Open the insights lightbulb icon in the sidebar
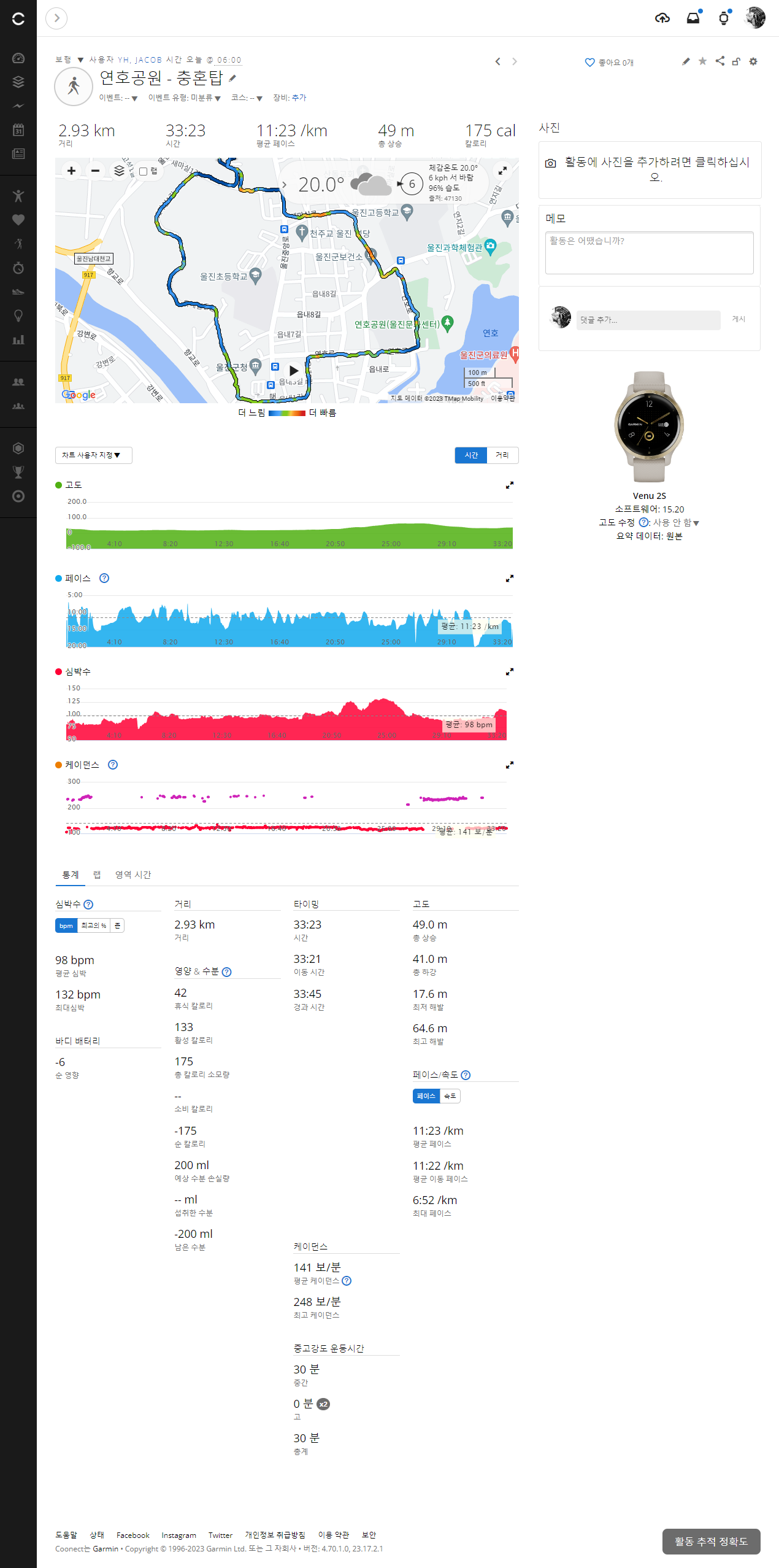The height and width of the screenshot is (1568, 779). (x=18, y=315)
